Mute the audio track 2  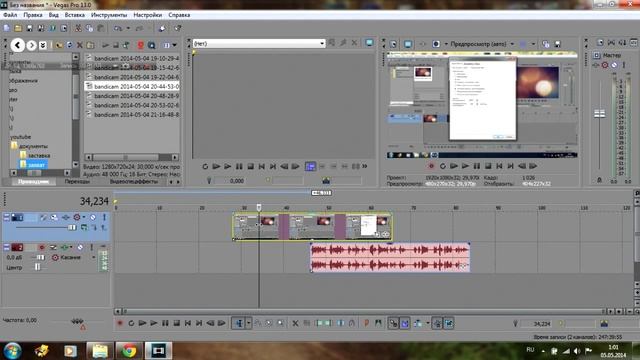[80, 247]
